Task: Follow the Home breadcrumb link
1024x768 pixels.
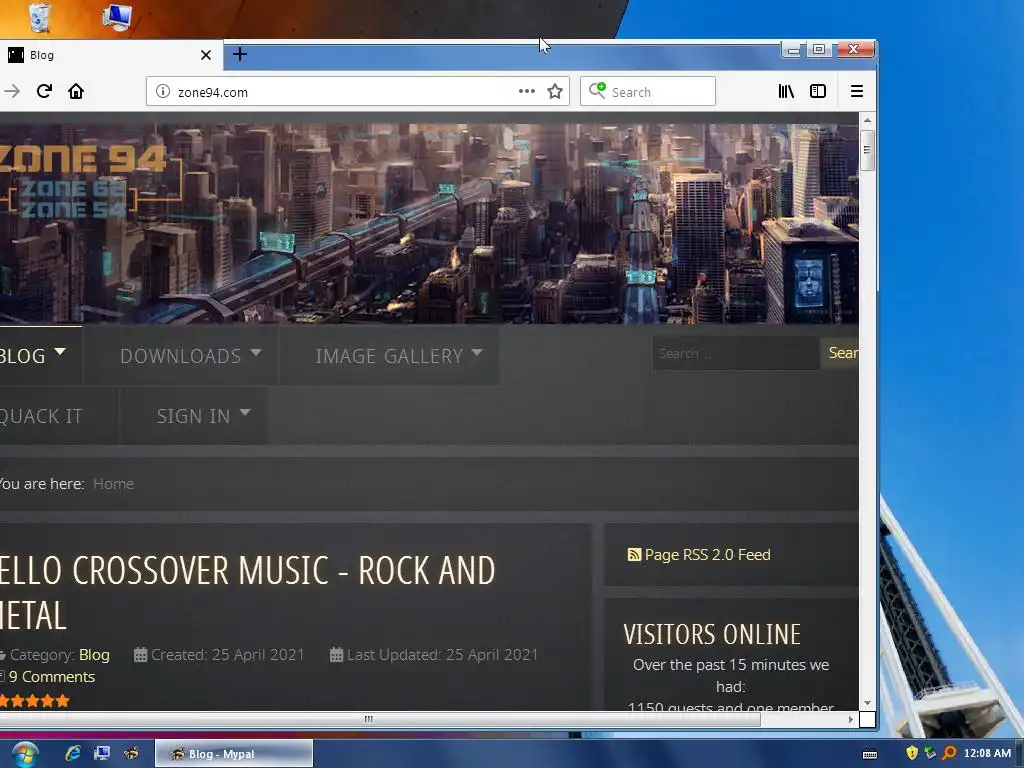Action: point(114,484)
